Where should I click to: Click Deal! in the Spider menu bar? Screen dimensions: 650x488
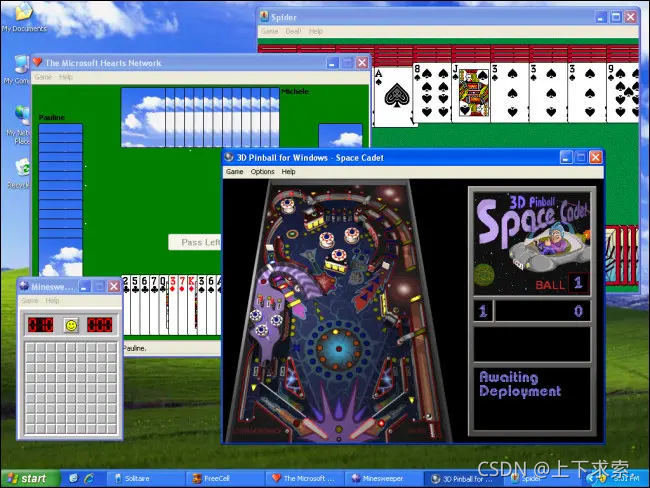point(293,32)
